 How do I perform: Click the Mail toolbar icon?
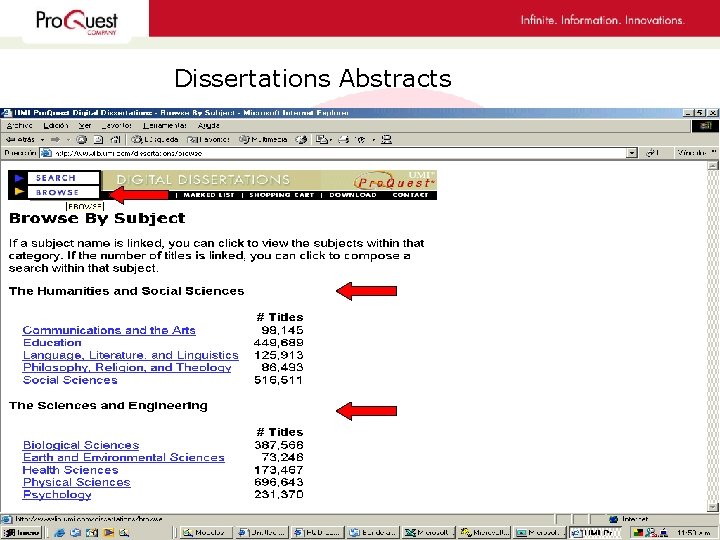click(321, 140)
